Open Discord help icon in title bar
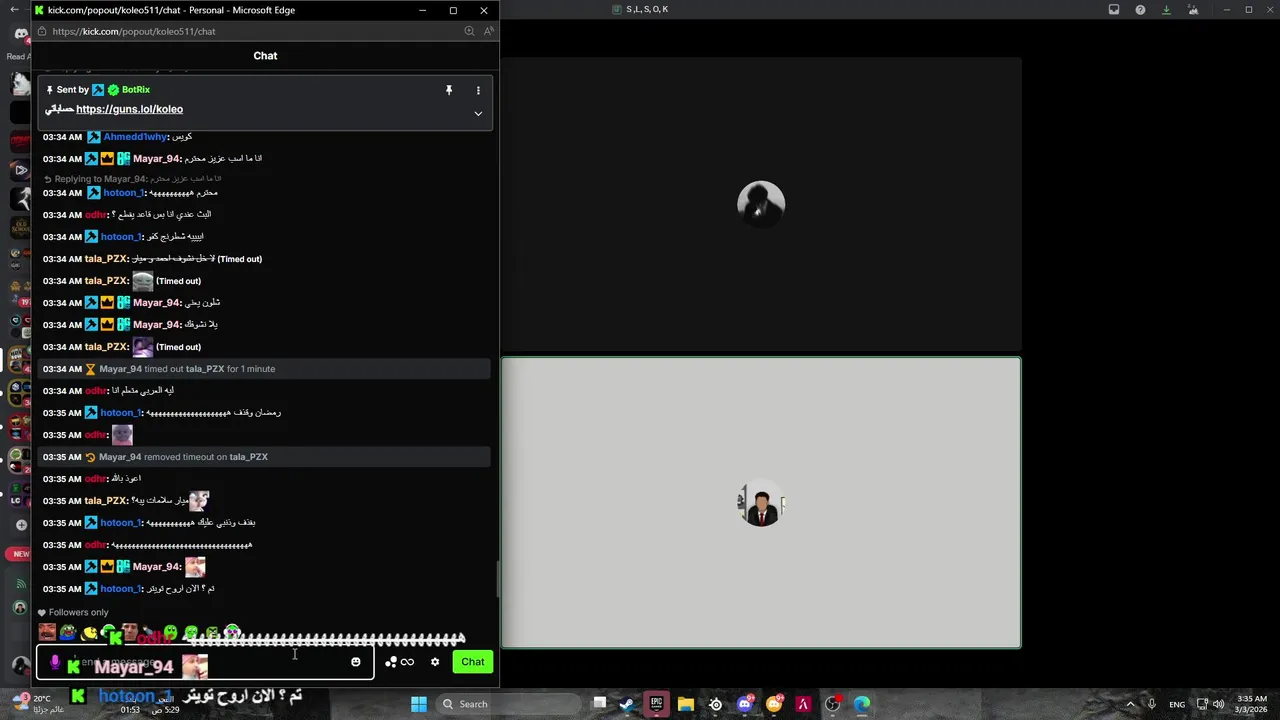1280x720 pixels. tap(1140, 9)
